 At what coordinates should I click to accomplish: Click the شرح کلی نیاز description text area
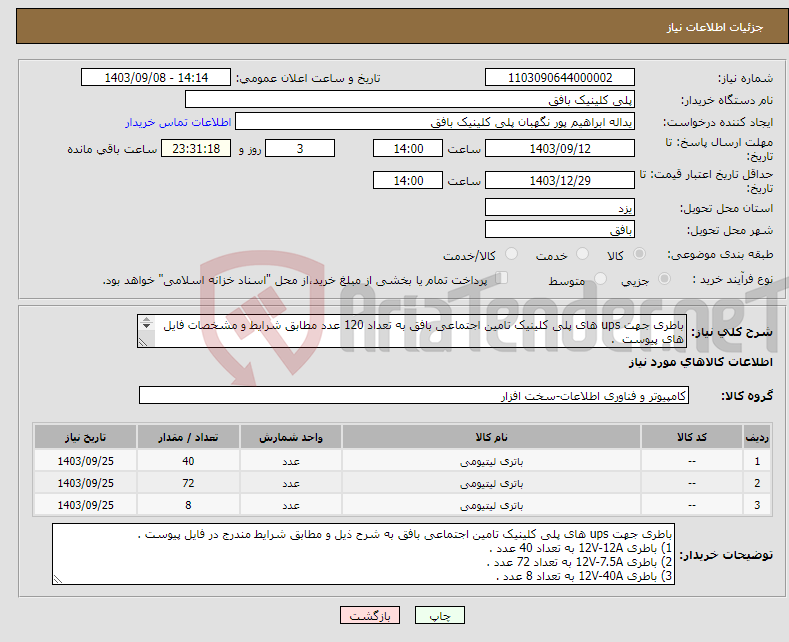click(x=412, y=331)
